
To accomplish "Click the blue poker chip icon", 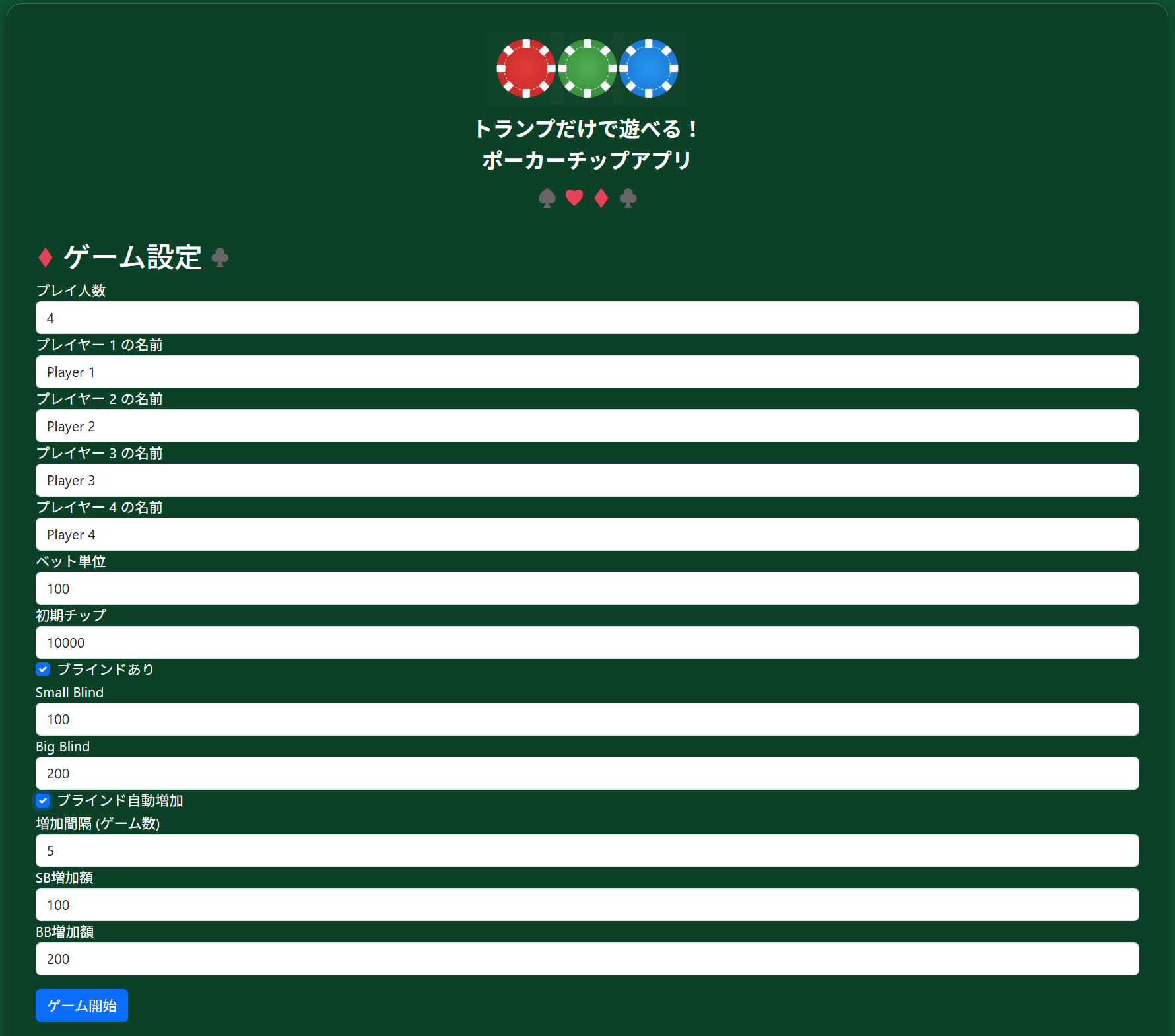I will pyautogui.click(x=648, y=68).
